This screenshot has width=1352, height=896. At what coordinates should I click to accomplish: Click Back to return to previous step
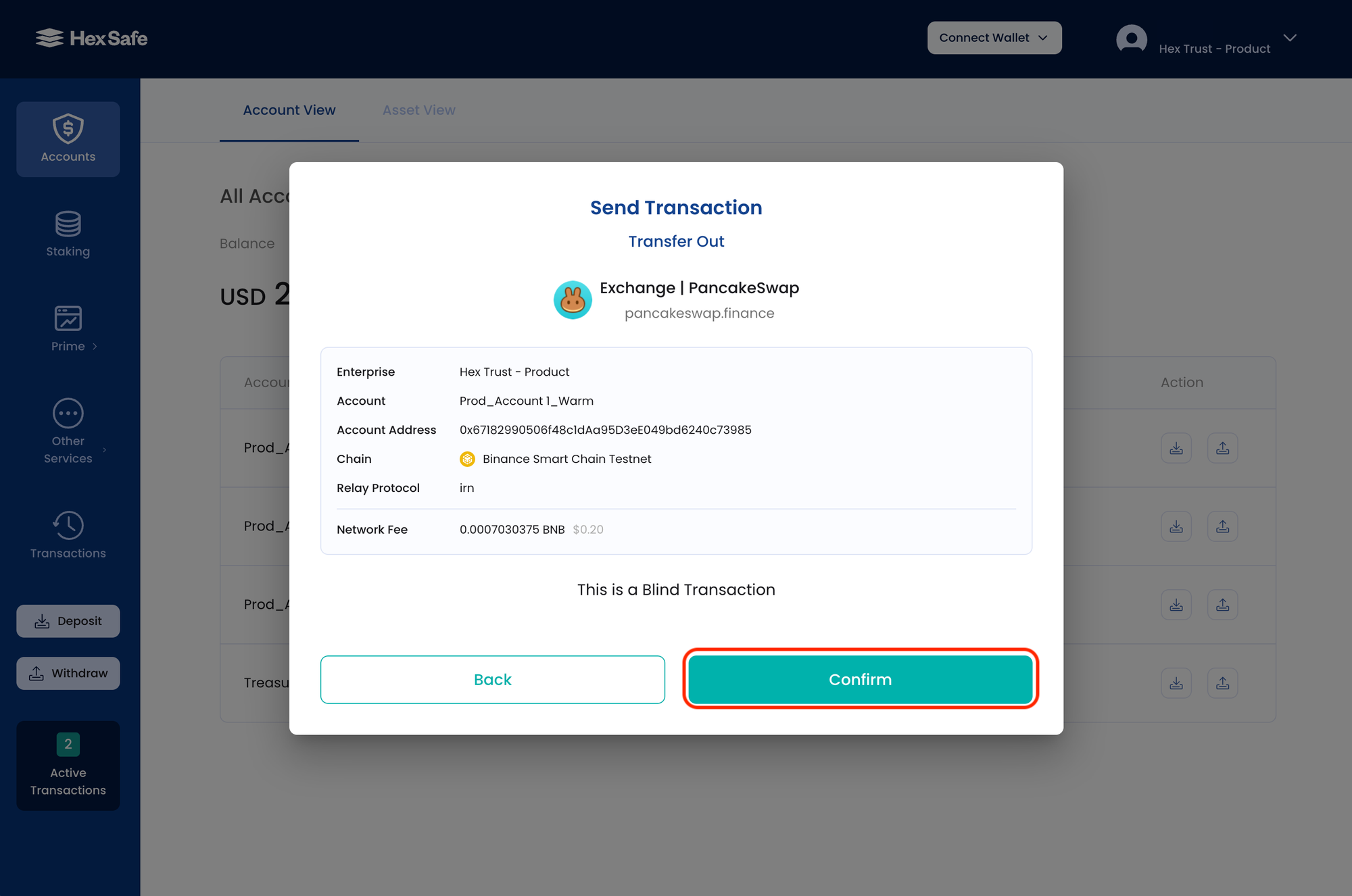tap(493, 679)
